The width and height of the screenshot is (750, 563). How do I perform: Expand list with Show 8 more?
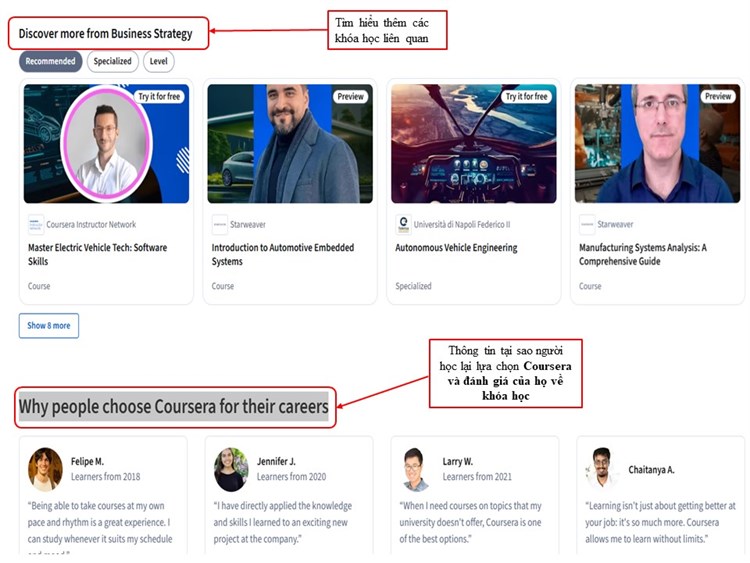click(x=49, y=326)
